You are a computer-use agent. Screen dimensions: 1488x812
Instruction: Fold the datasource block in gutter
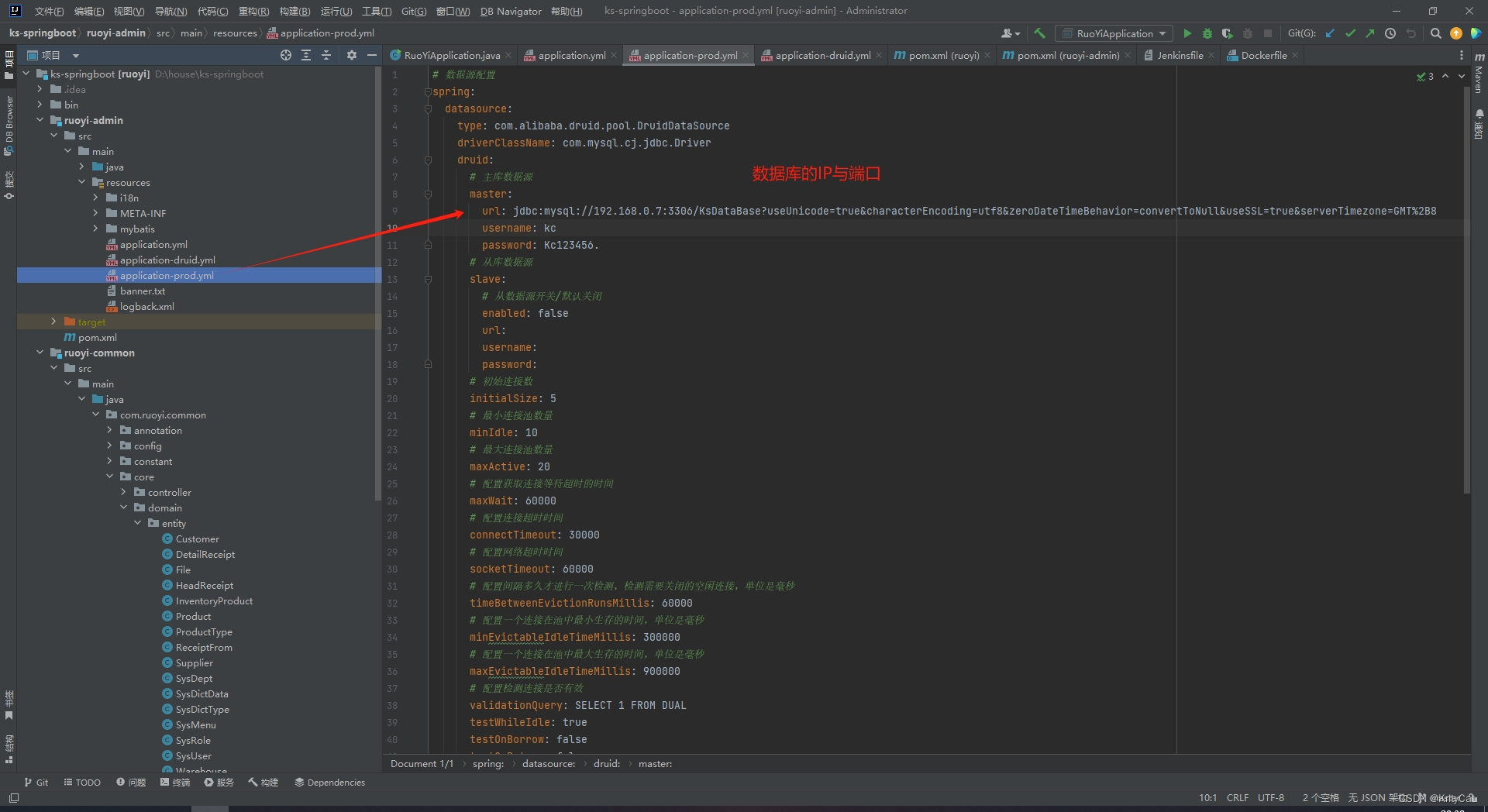pyautogui.click(x=428, y=108)
